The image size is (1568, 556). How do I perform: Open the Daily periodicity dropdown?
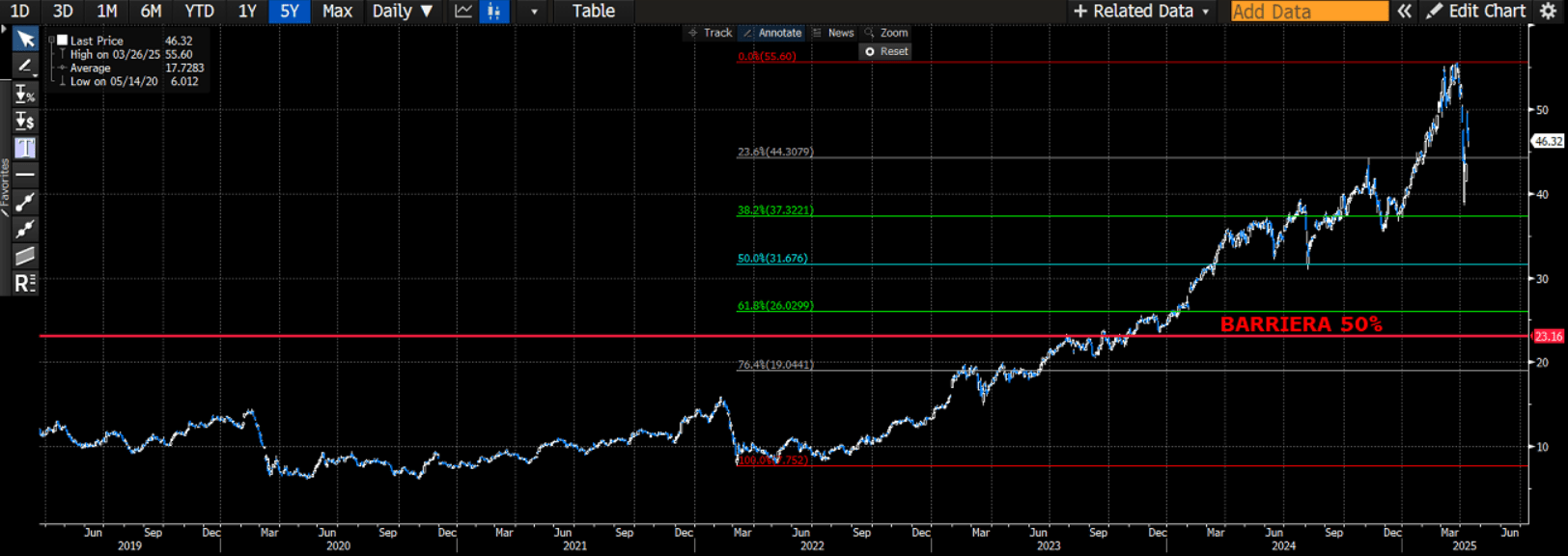[x=402, y=12]
